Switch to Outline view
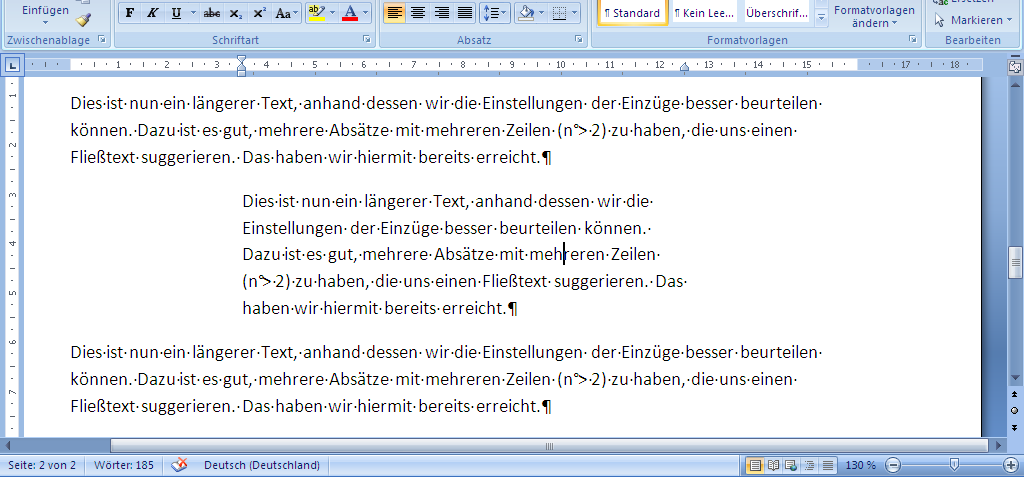1026x477 pixels. [809, 465]
